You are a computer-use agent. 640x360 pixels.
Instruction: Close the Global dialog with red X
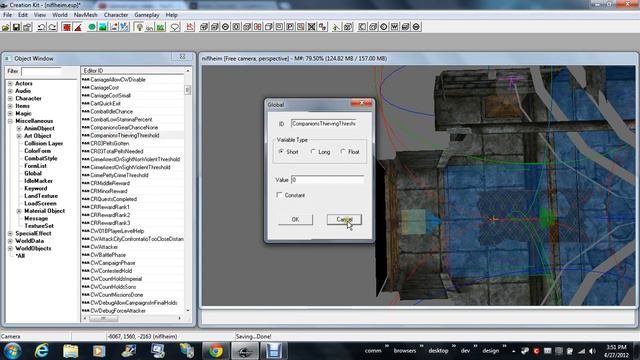[x=361, y=104]
